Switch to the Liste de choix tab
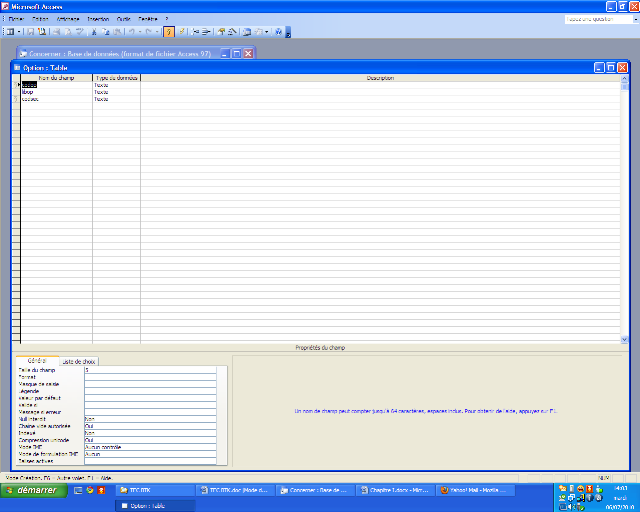The height and width of the screenshot is (512, 640). 79,361
